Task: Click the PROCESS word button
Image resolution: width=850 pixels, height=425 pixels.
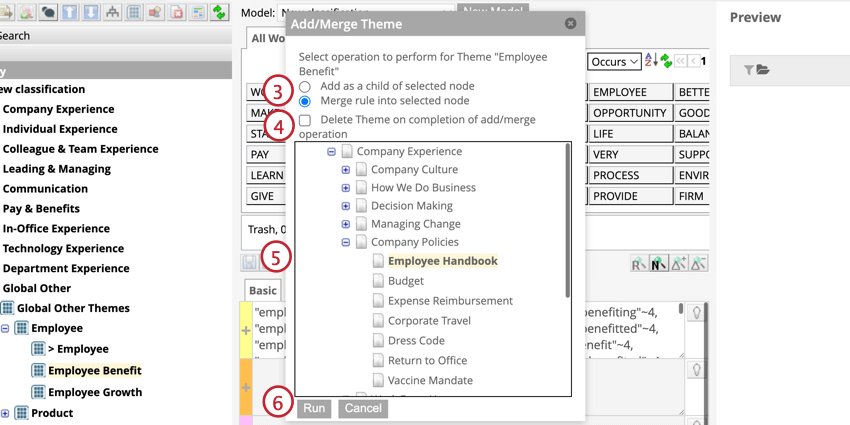Action: tap(629, 175)
